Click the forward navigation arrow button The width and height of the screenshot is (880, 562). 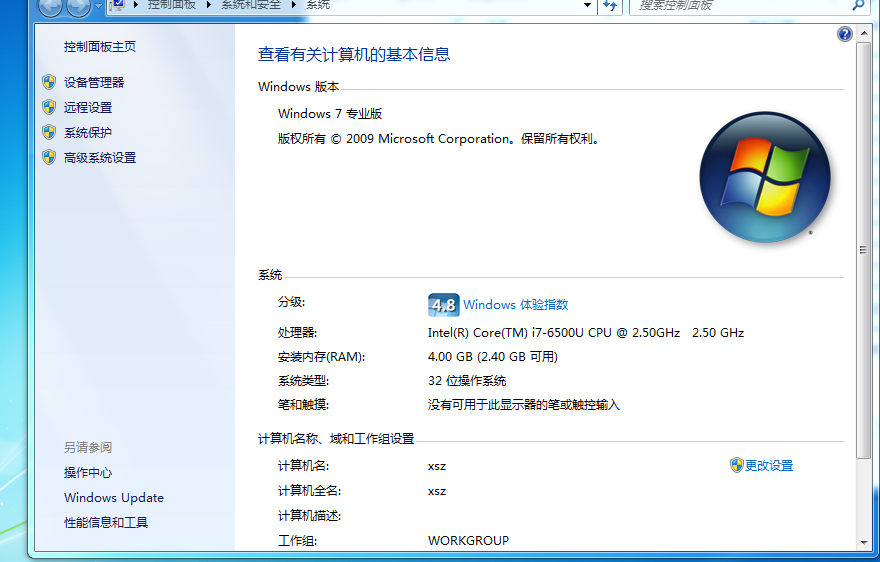coord(77,6)
